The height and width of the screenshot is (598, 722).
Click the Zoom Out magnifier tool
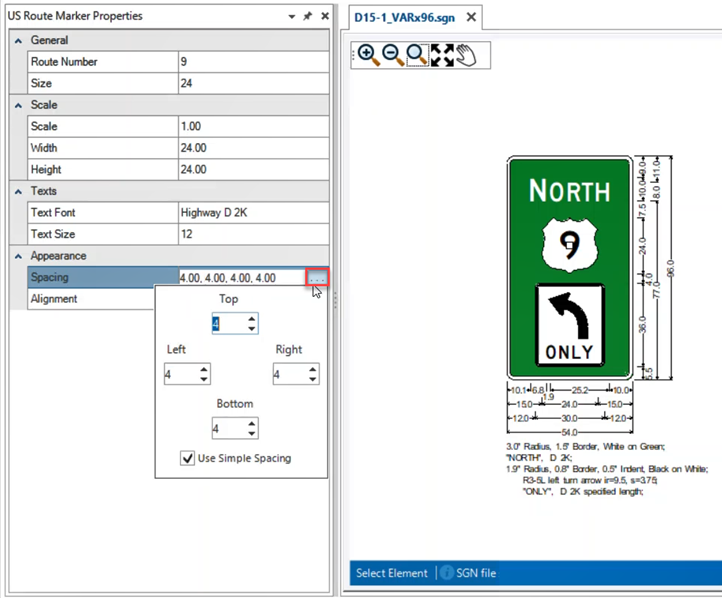[x=392, y=55]
